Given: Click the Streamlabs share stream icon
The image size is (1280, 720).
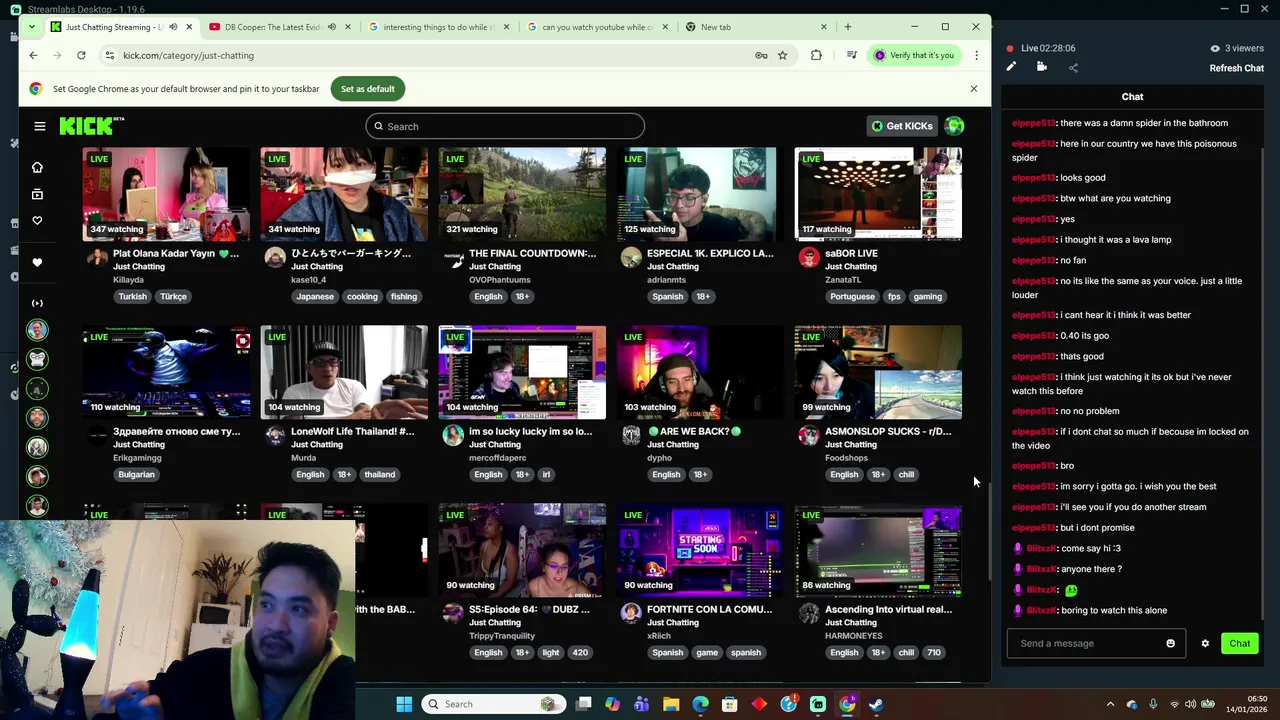Looking at the screenshot, I should pyautogui.click(x=1073, y=67).
